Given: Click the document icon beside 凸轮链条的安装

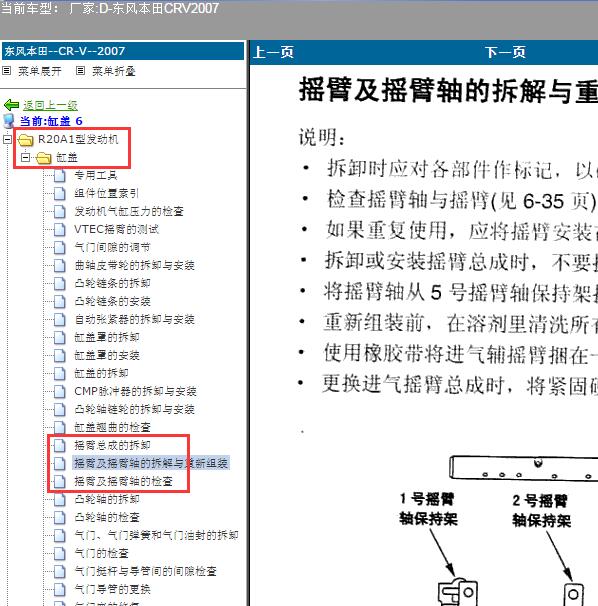Looking at the screenshot, I should [60, 301].
